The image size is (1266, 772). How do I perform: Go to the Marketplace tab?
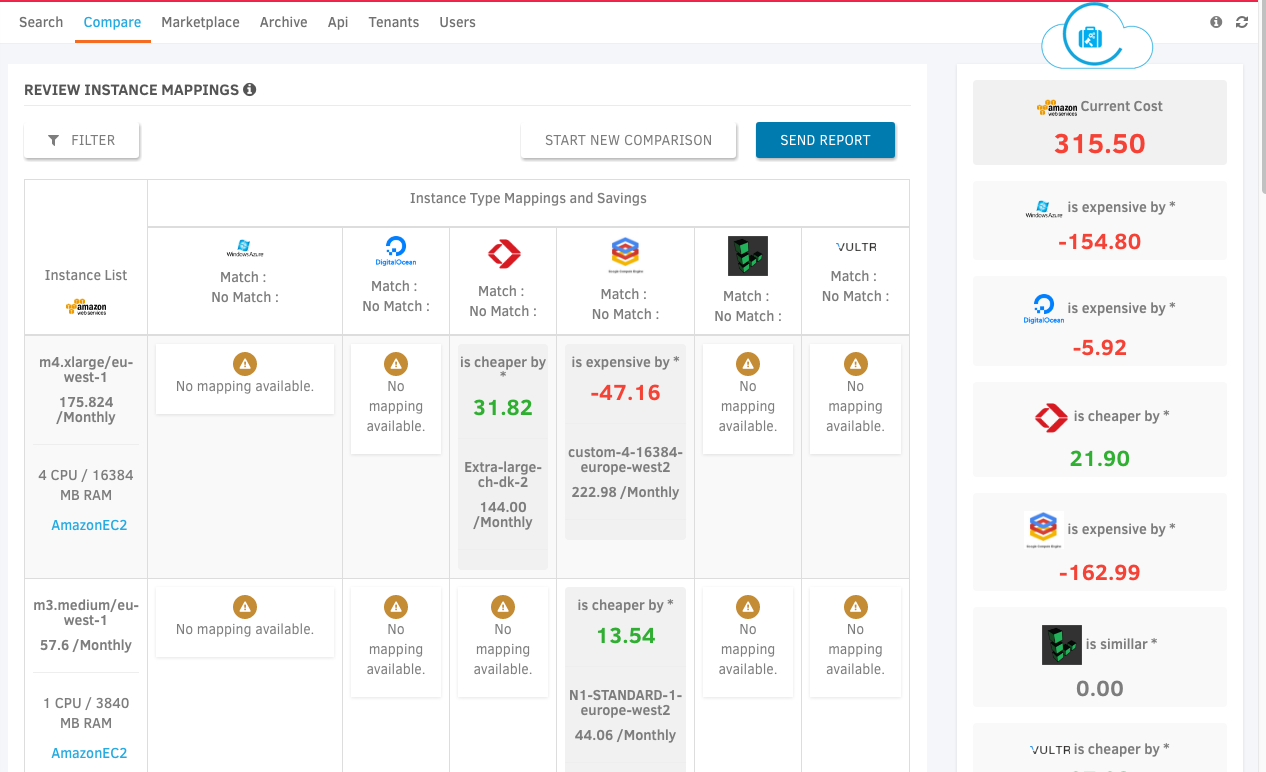coord(200,22)
